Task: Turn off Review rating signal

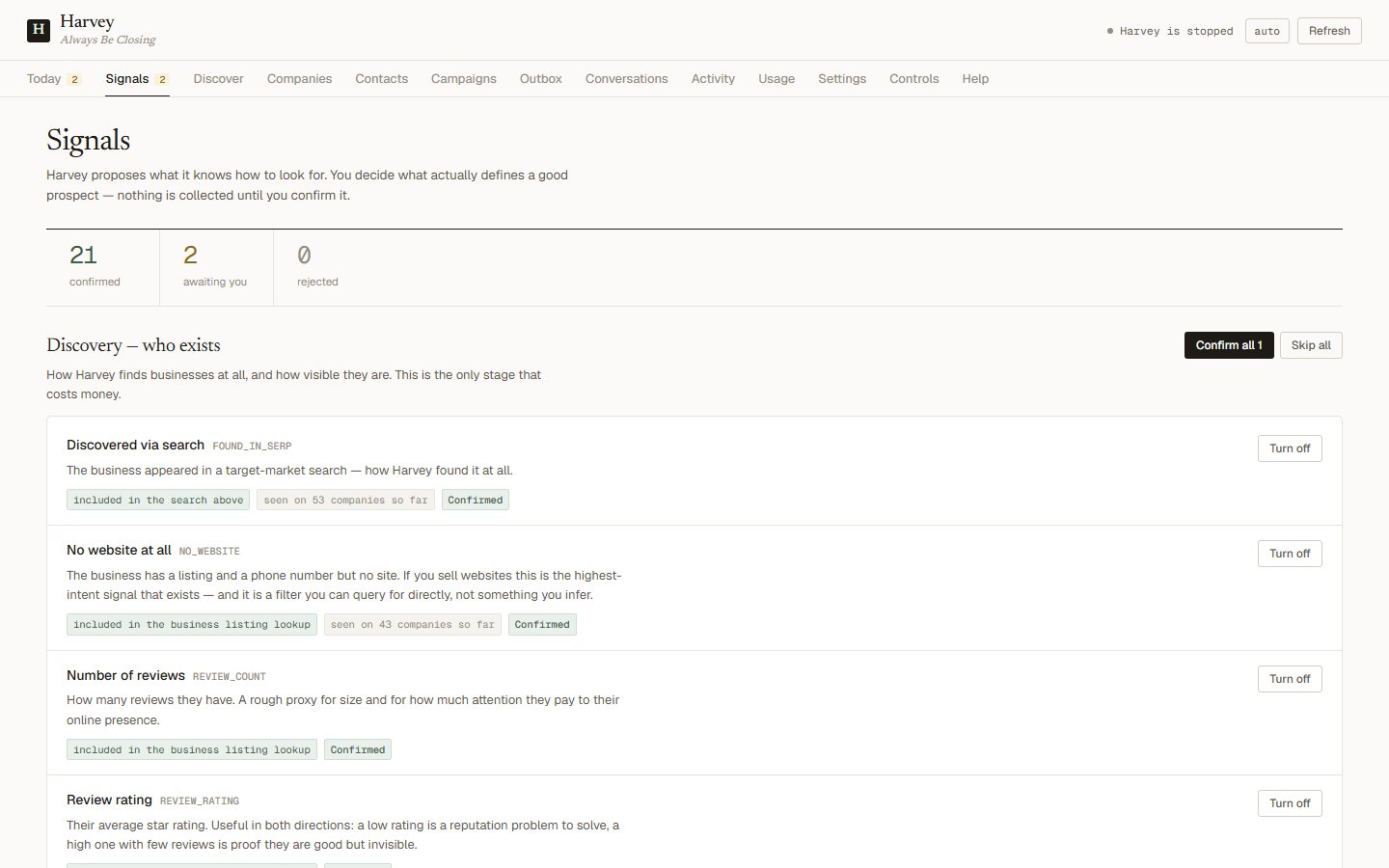Action: (1290, 803)
